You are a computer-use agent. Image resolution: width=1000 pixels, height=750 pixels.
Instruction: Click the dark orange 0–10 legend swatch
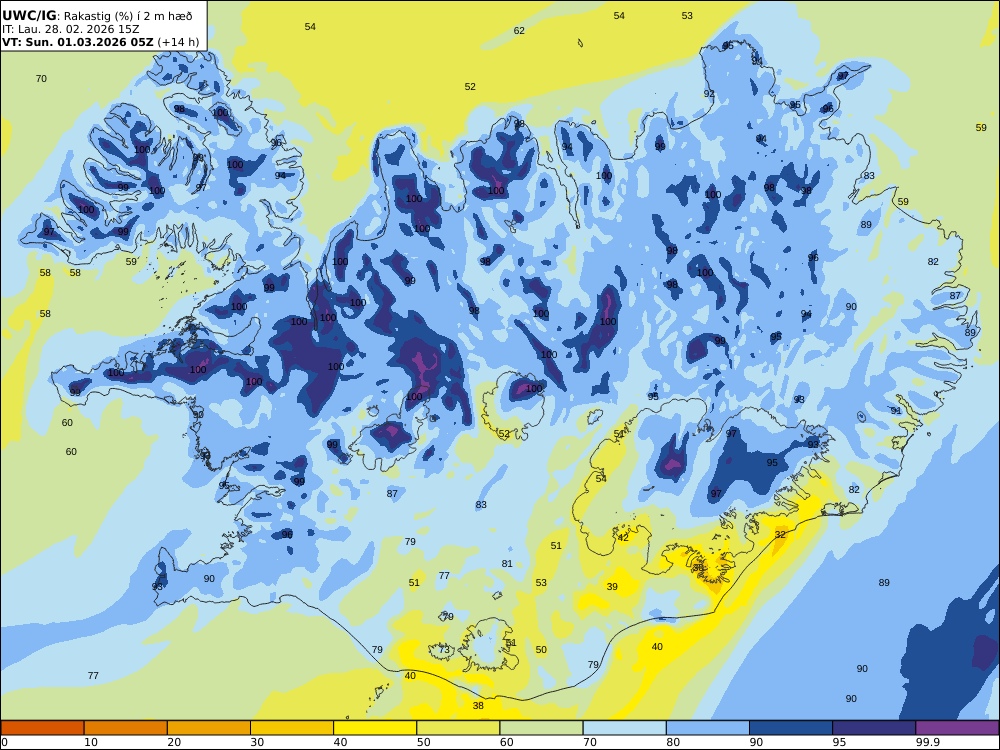coord(42,728)
